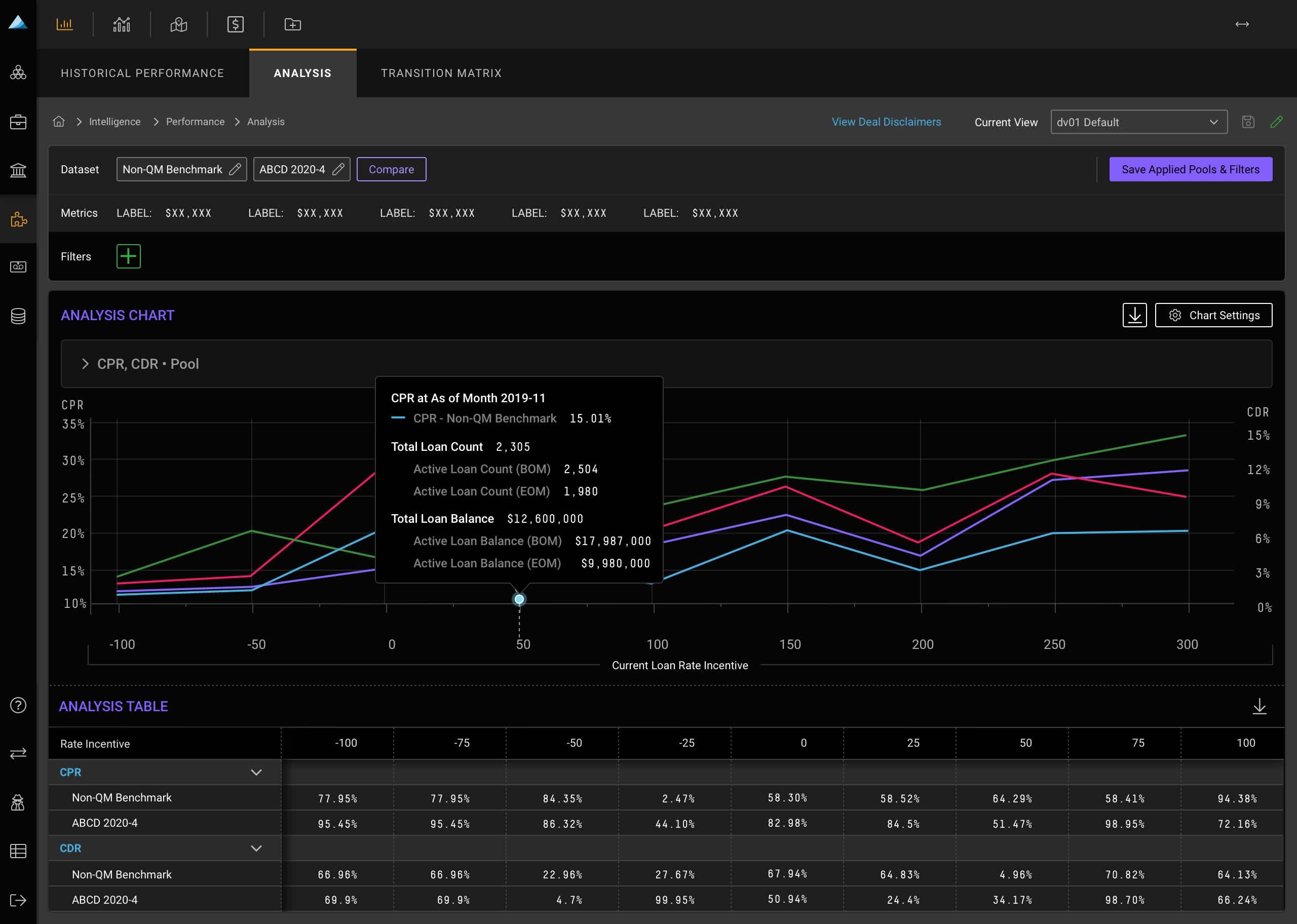
Task: Click the CPR ABCD 2020-4 row label
Action: click(x=105, y=823)
